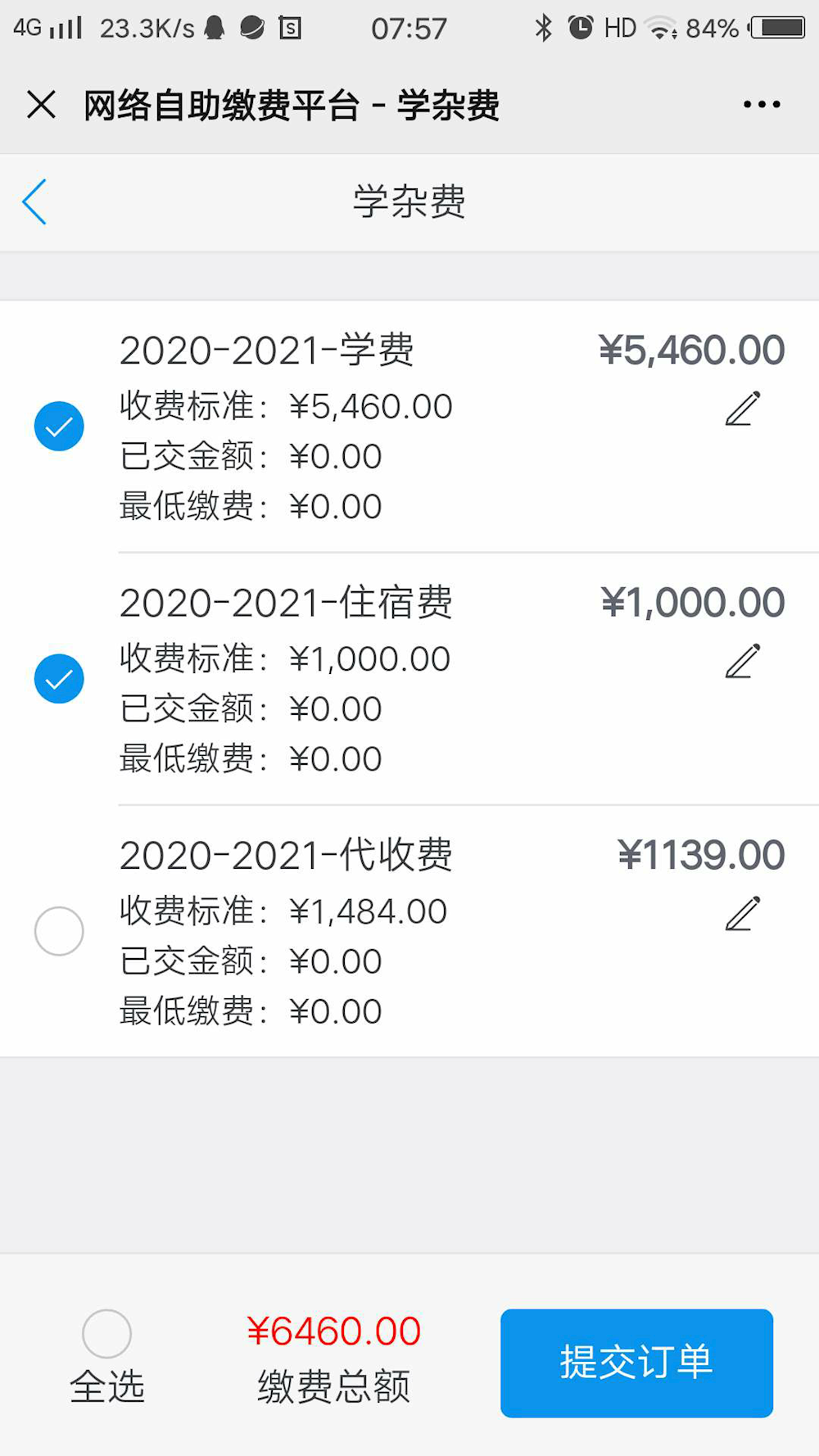Select the 2020-2021-代收费 item checkbox
The image size is (819, 1456).
point(59,931)
